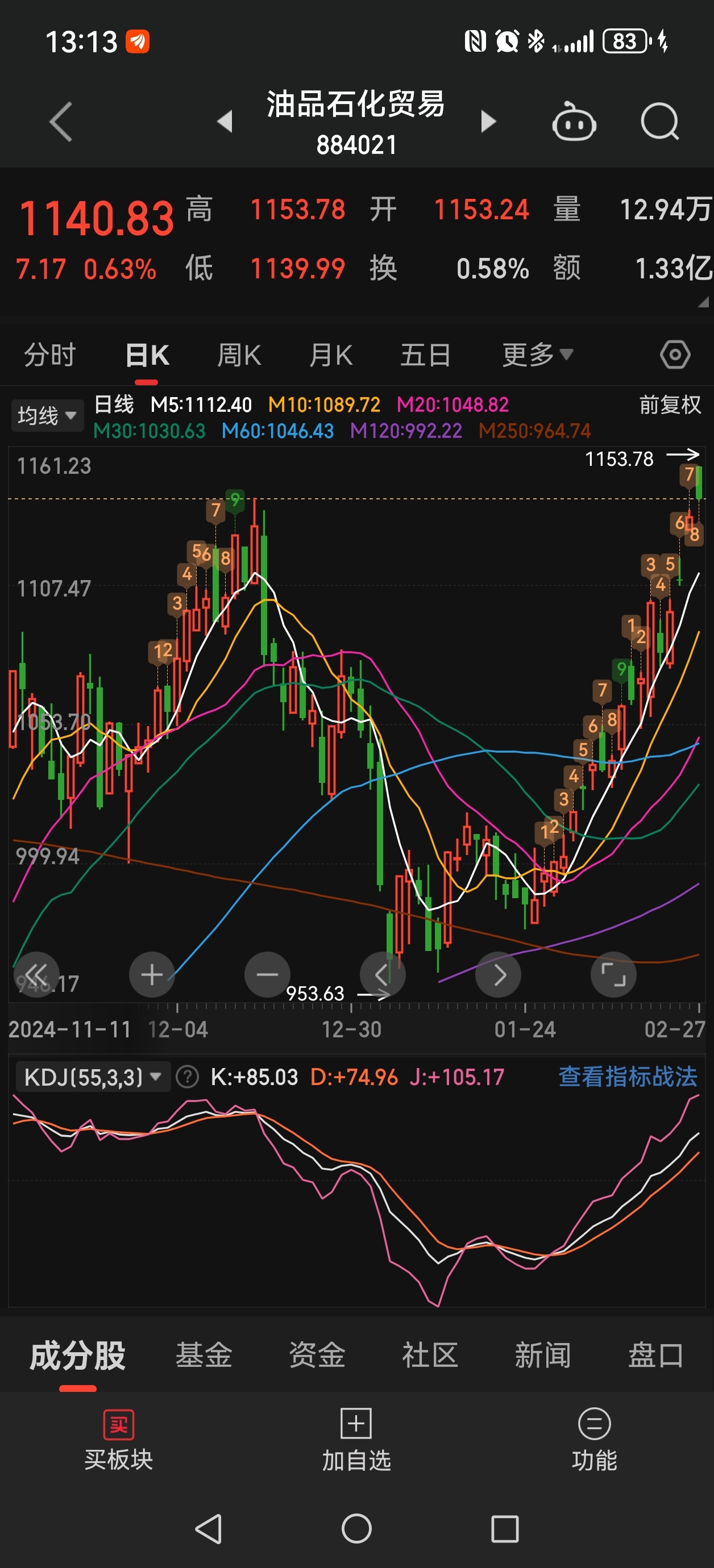The height and width of the screenshot is (1568, 714).
Task: Zoom in chart with plus button
Action: coord(152,974)
